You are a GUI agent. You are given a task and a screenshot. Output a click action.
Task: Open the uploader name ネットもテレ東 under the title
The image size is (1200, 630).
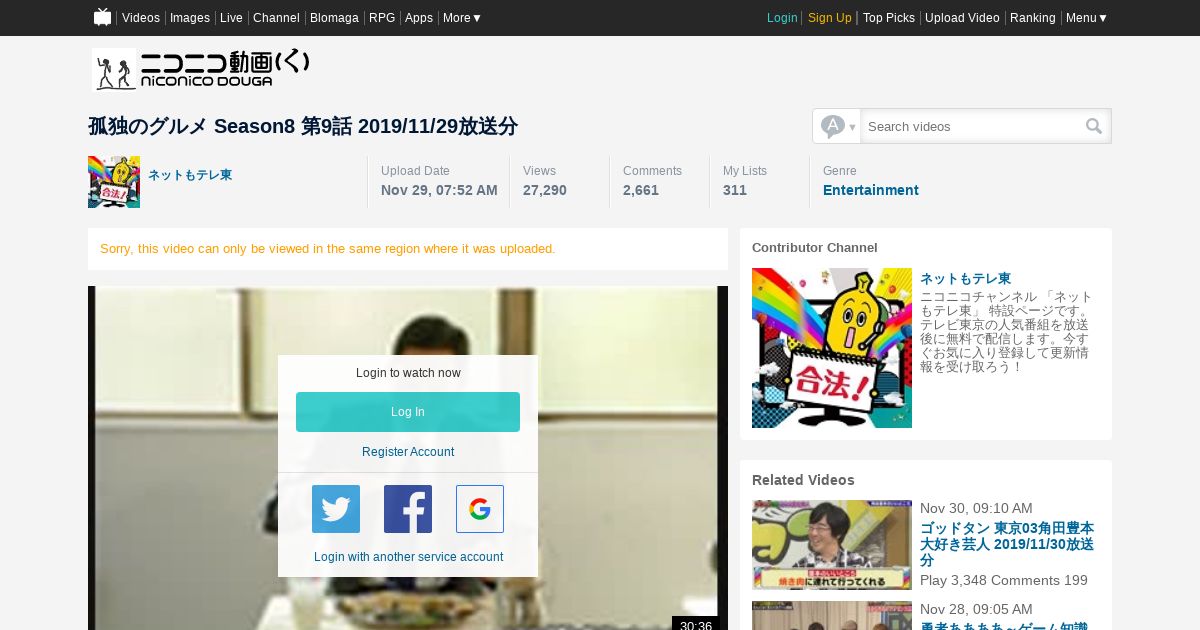[190, 175]
